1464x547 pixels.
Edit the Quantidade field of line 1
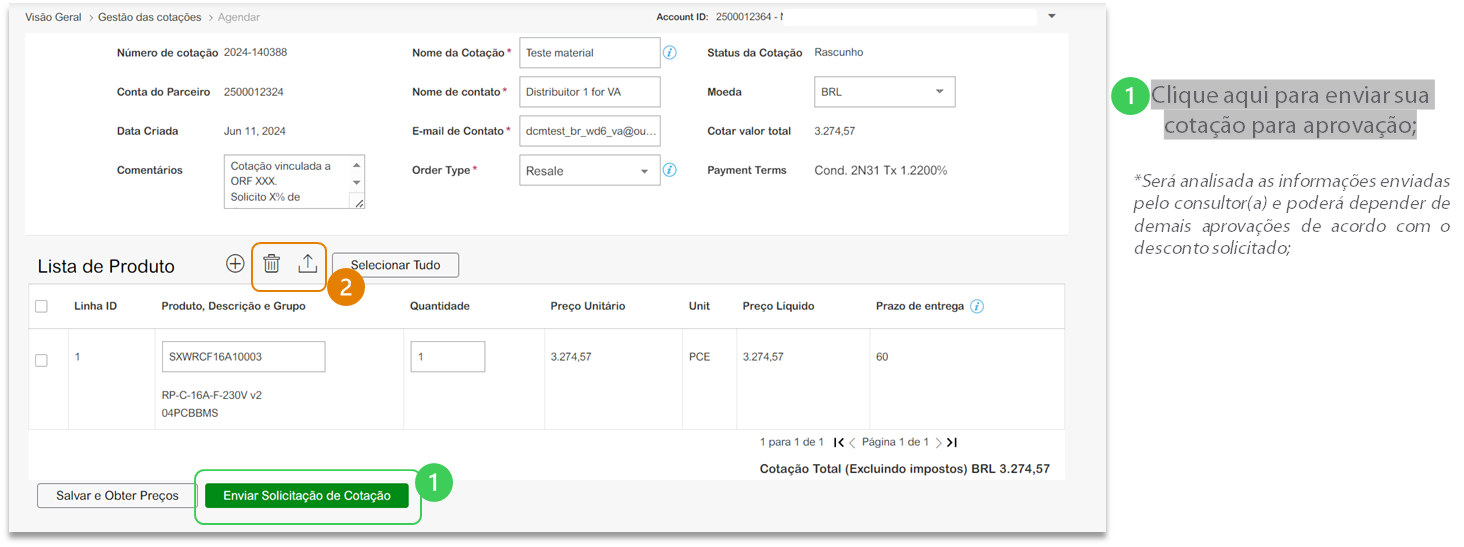point(448,357)
